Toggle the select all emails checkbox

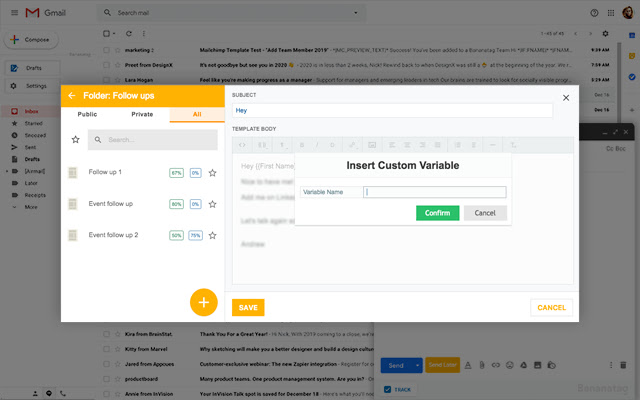coord(107,33)
